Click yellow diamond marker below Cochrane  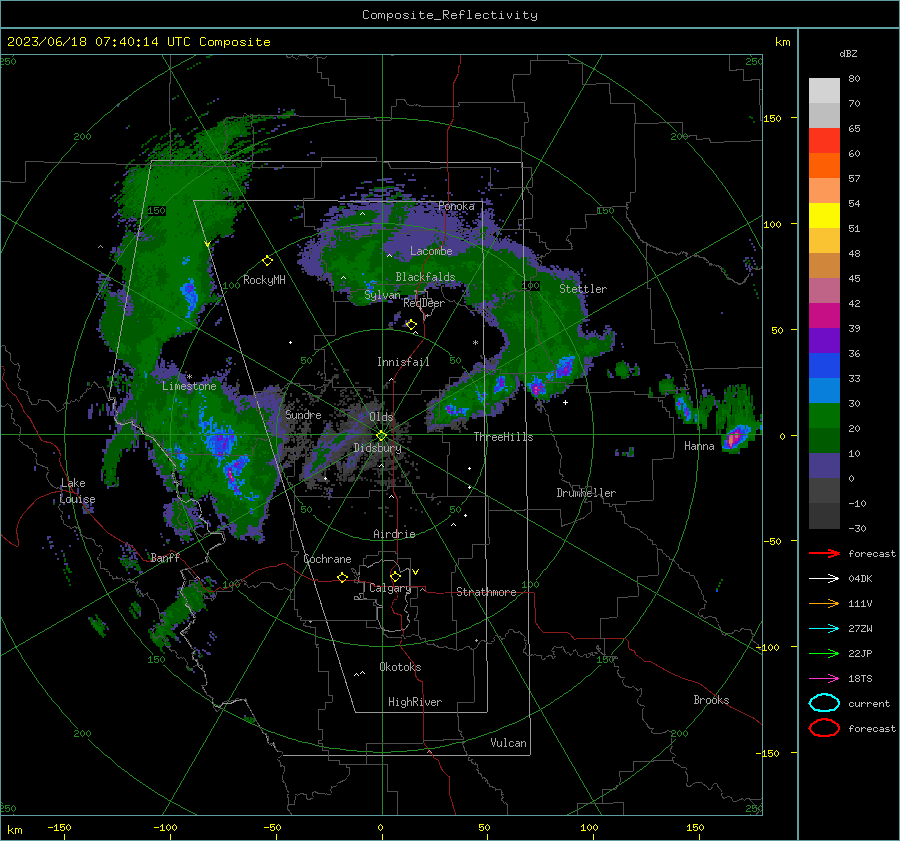pos(342,577)
